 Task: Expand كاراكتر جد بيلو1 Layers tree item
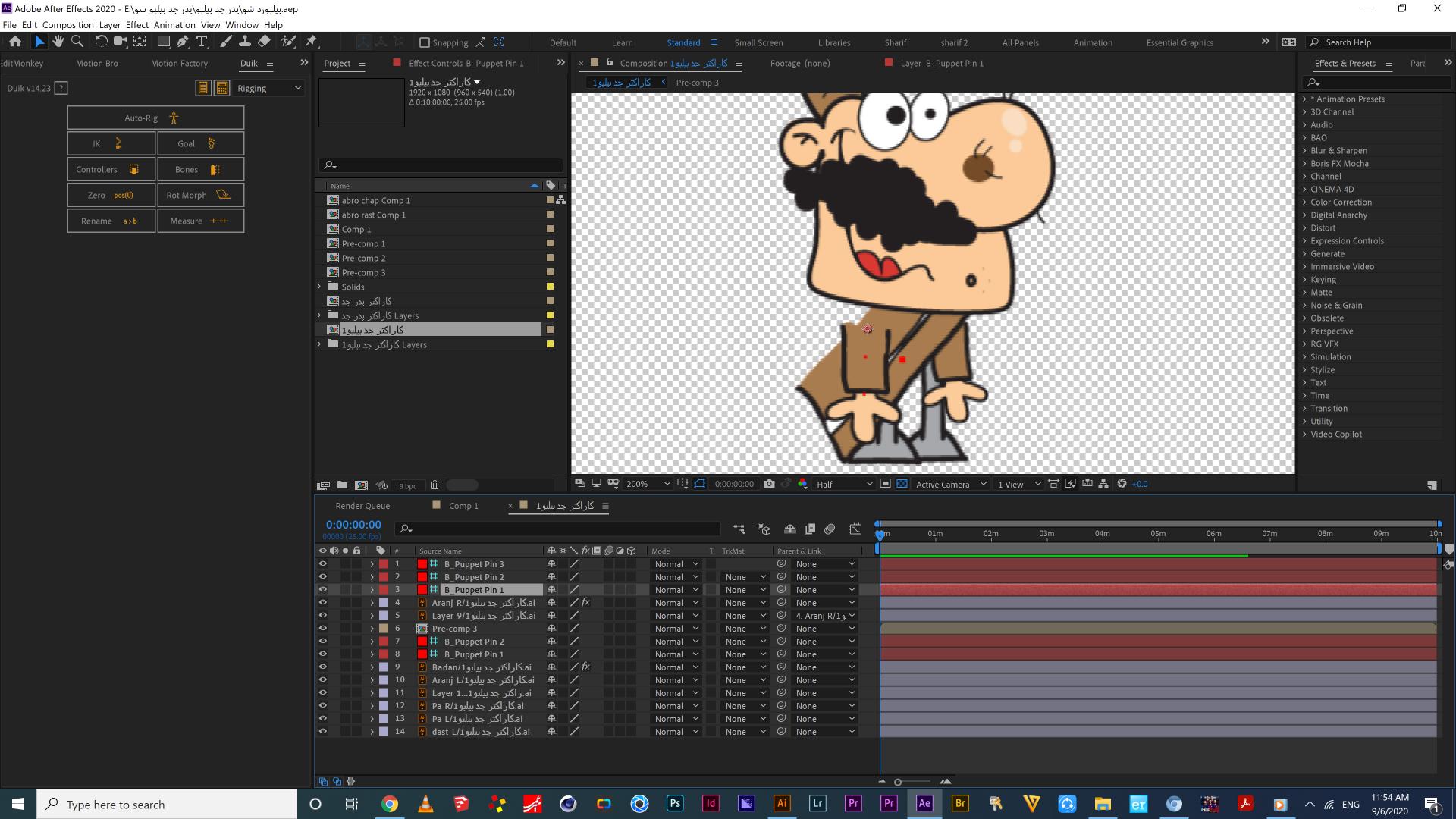[319, 344]
